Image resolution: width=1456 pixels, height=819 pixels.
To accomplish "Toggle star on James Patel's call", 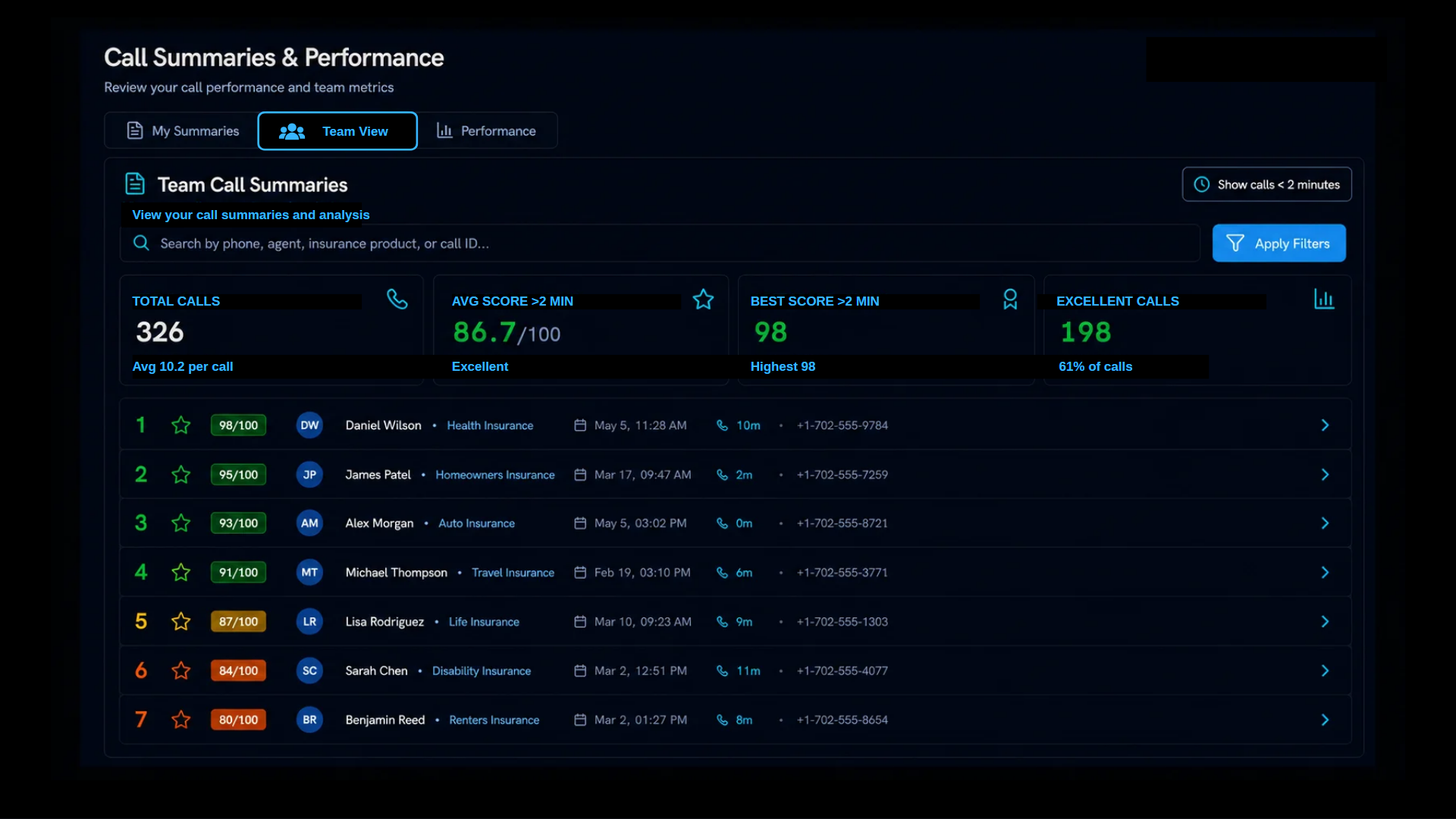I will coord(180,475).
